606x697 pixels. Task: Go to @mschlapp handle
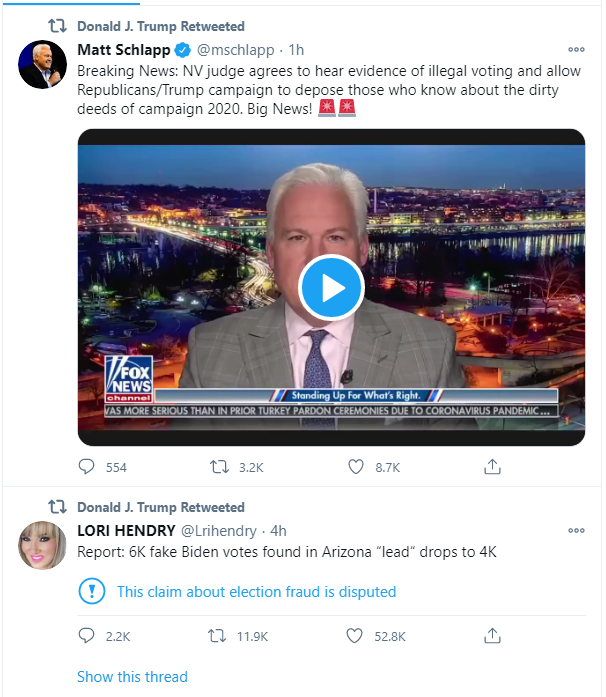click(x=236, y=50)
